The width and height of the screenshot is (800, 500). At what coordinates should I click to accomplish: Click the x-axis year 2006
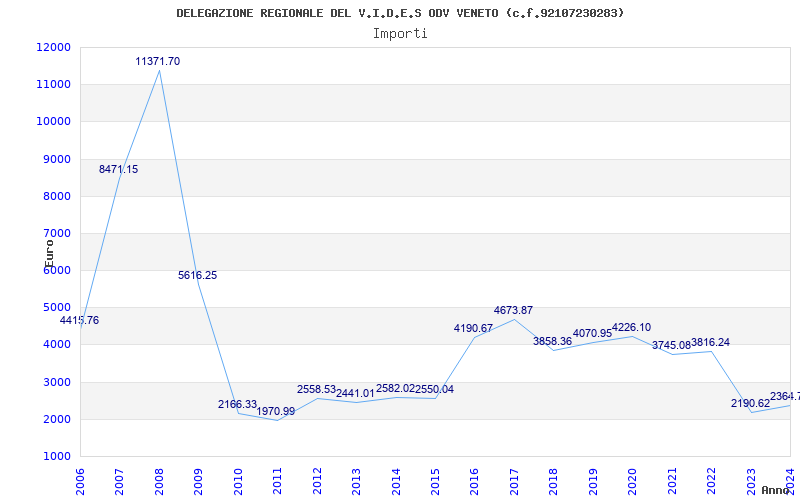tap(80, 480)
